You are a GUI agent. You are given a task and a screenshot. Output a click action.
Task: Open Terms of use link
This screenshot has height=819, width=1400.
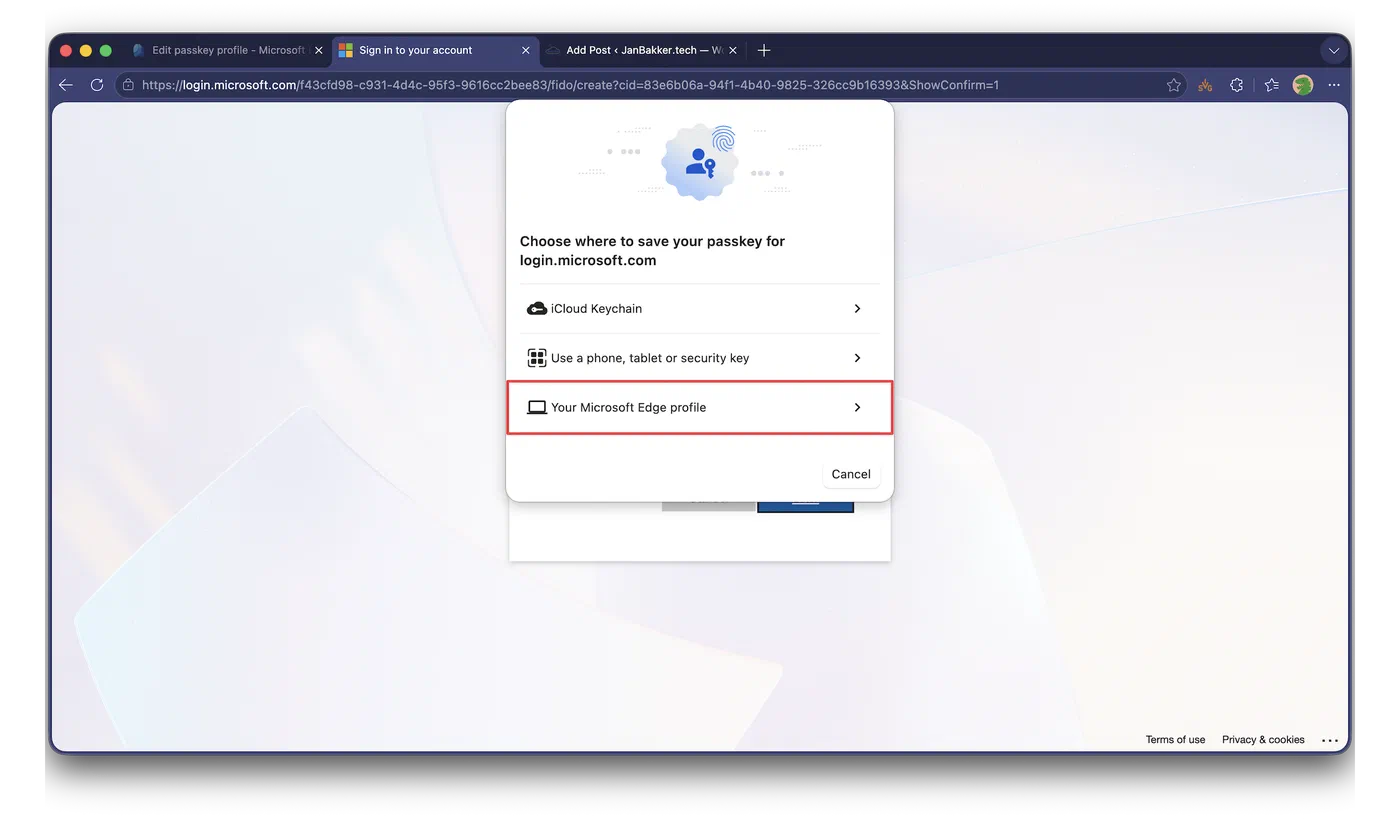pos(1175,740)
